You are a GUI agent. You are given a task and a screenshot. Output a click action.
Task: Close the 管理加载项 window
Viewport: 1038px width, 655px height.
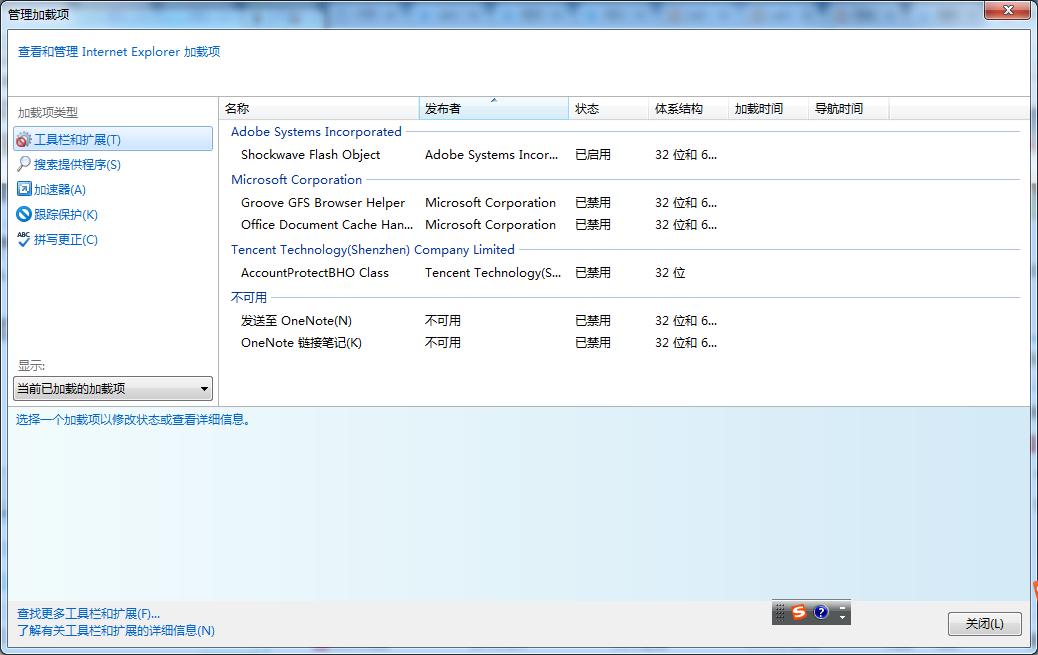tap(1007, 10)
